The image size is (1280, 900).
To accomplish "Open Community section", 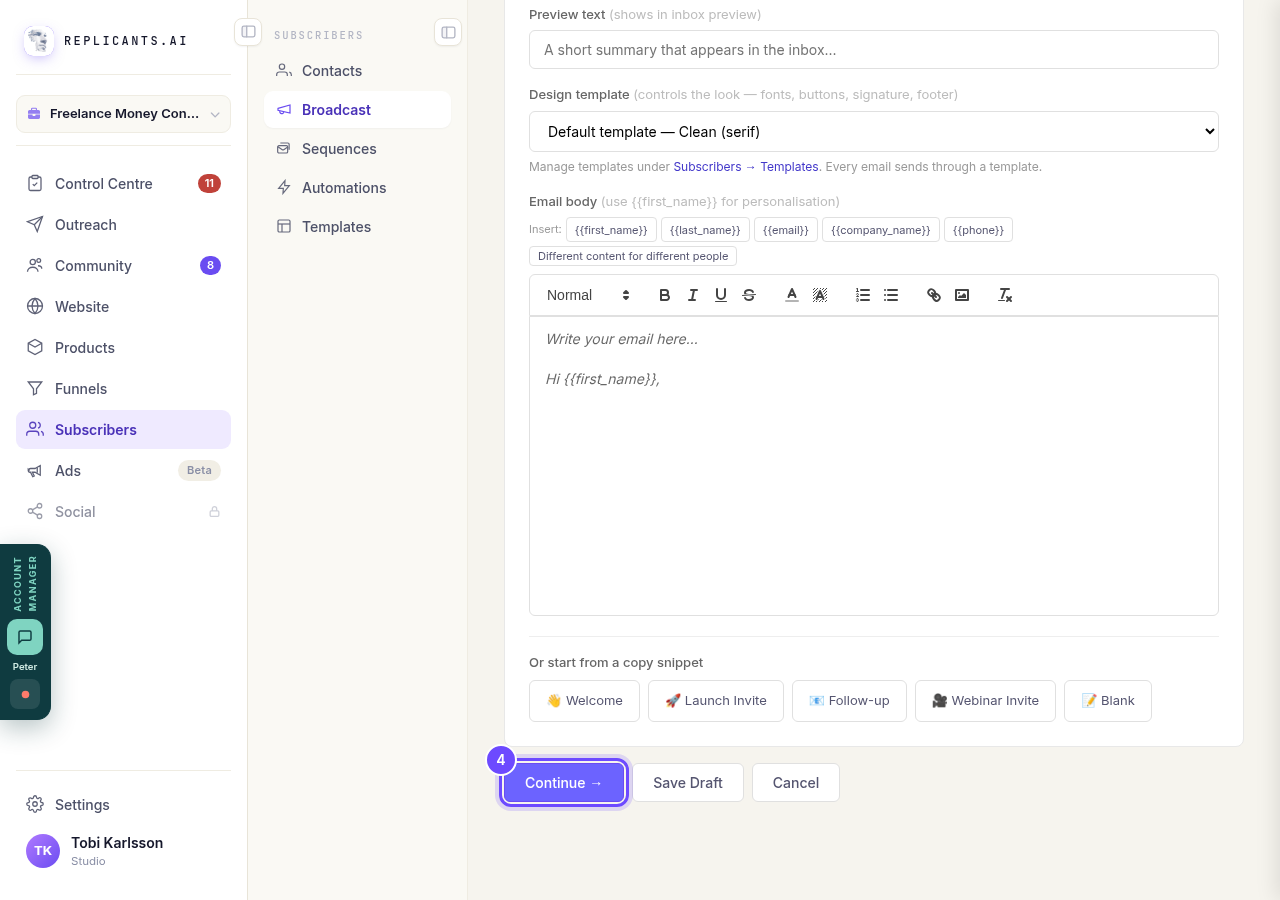I will [x=123, y=266].
